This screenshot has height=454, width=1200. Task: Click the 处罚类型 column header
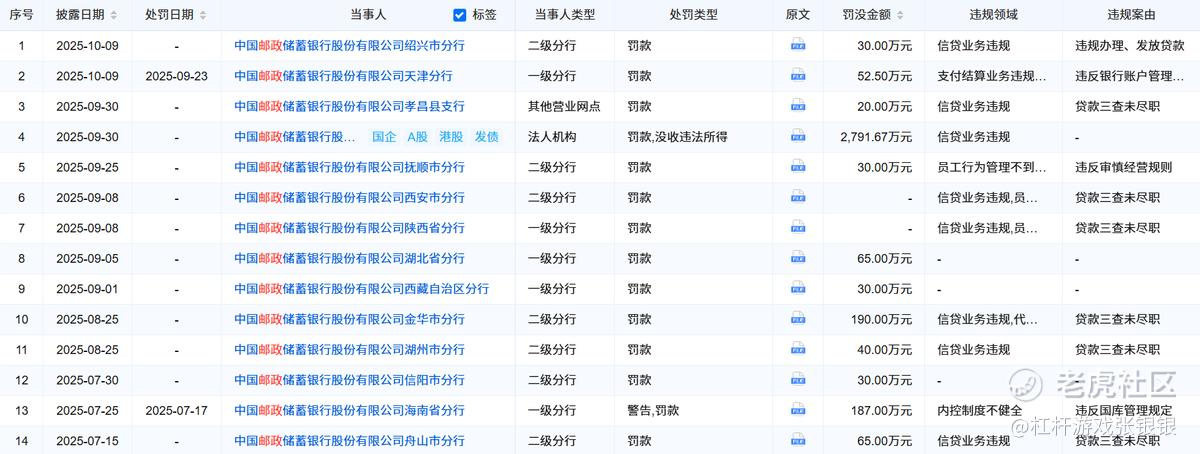coord(693,15)
